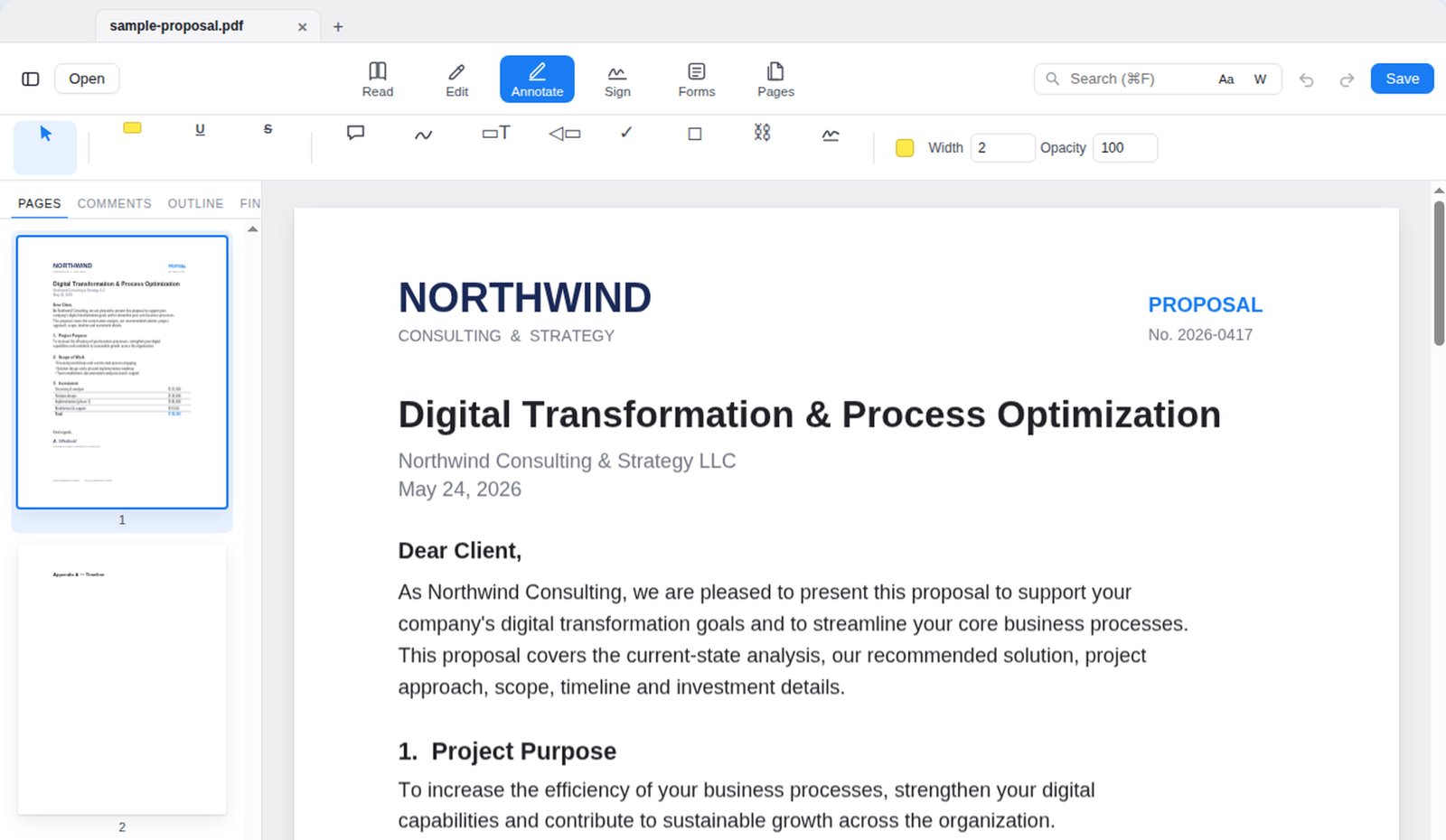The width and height of the screenshot is (1446, 840).
Task: Select the arrow pointer tool
Action: pyautogui.click(x=45, y=147)
